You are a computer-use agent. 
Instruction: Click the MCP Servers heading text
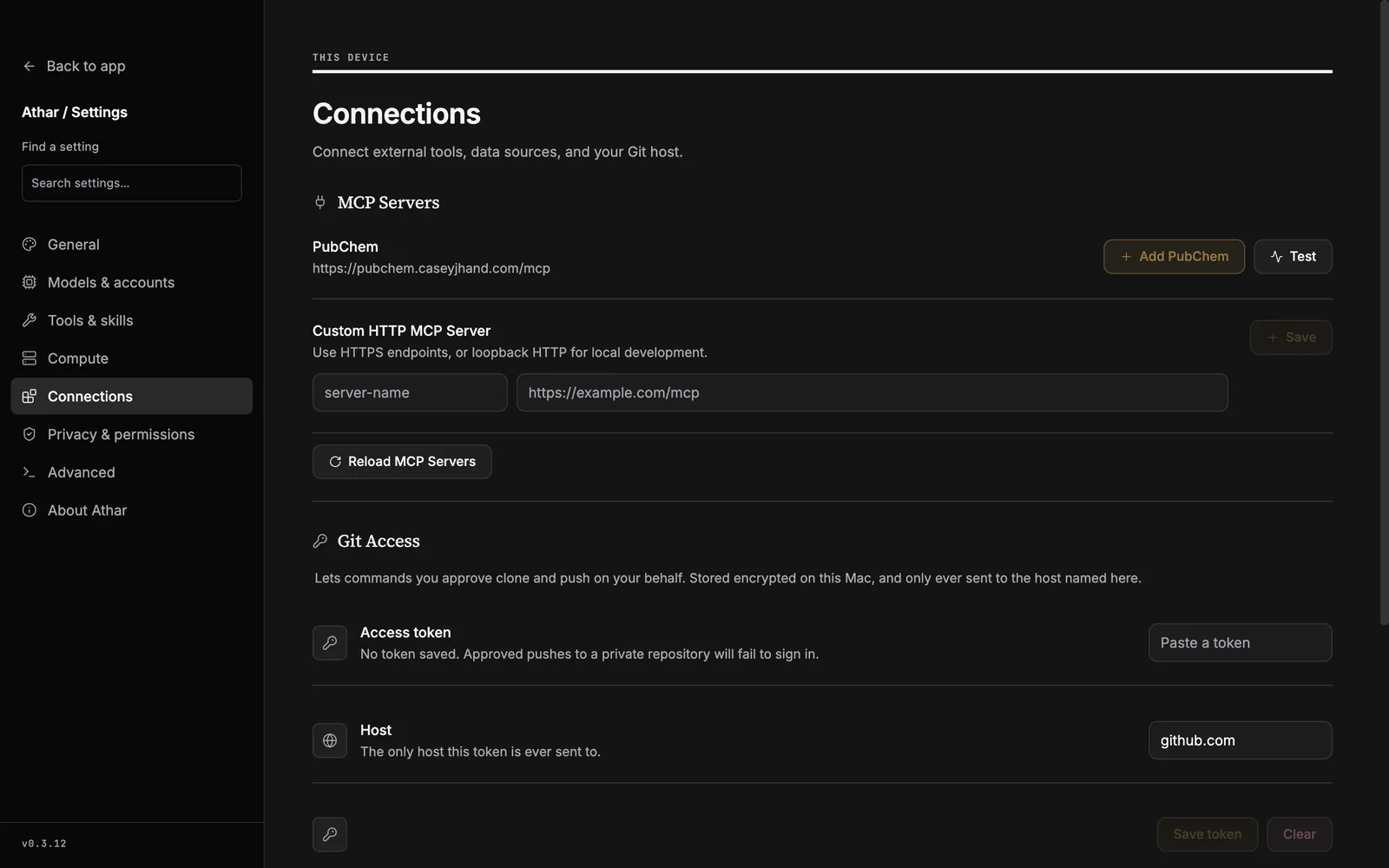tap(388, 202)
